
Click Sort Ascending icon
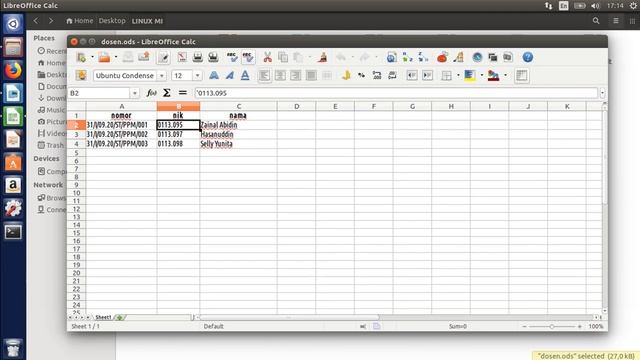point(407,57)
